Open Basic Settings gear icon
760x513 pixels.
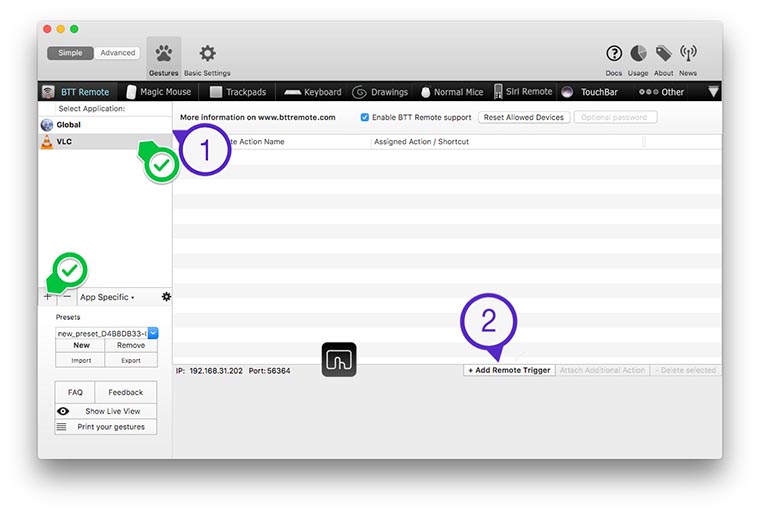pyautogui.click(x=207, y=58)
